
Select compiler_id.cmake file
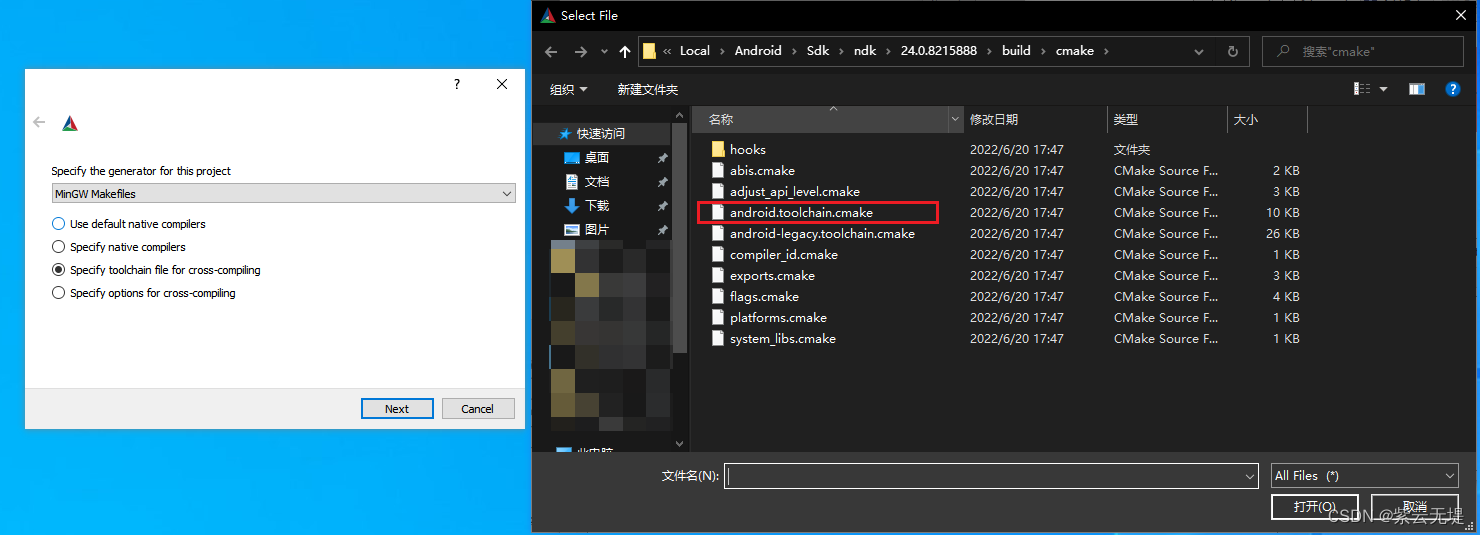point(784,254)
